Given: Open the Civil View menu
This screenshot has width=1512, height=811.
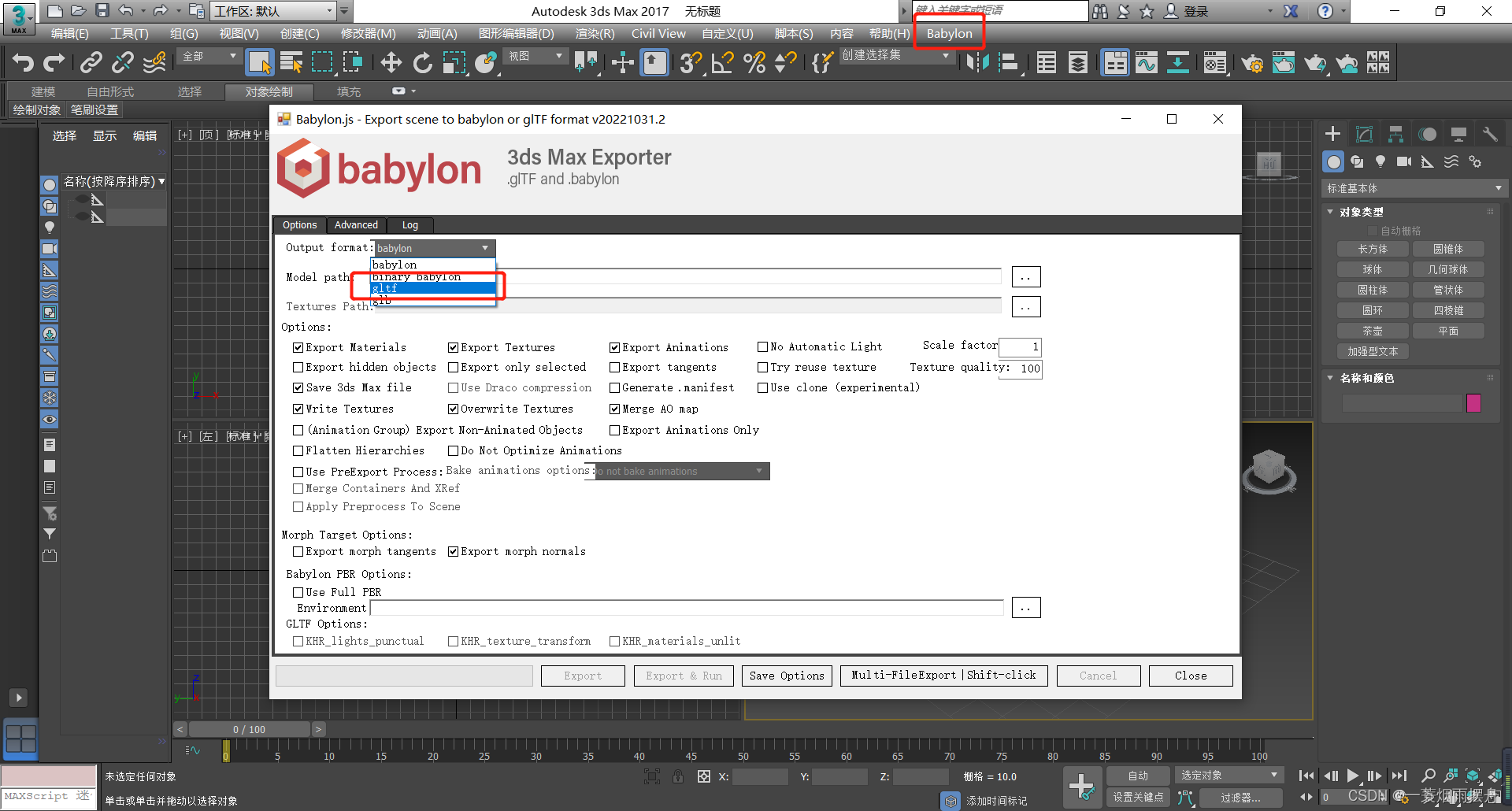Looking at the screenshot, I should pyautogui.click(x=658, y=33).
